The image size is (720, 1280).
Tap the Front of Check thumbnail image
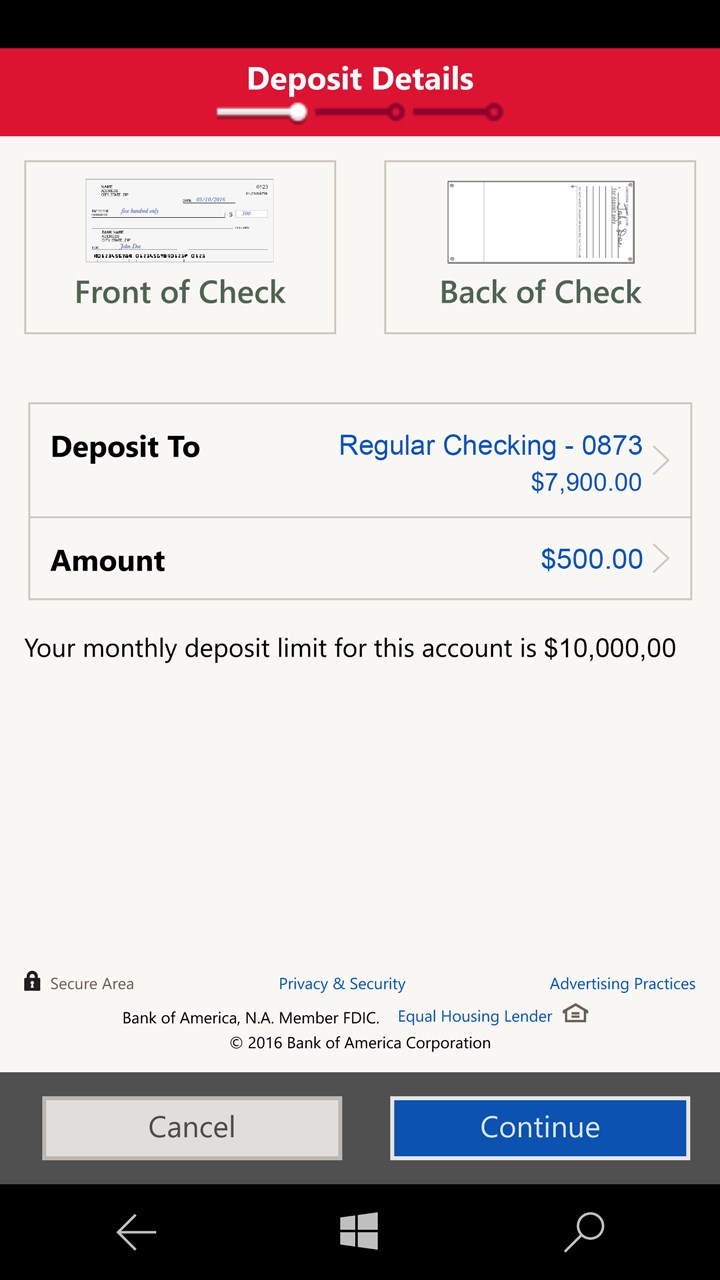pyautogui.click(x=180, y=222)
